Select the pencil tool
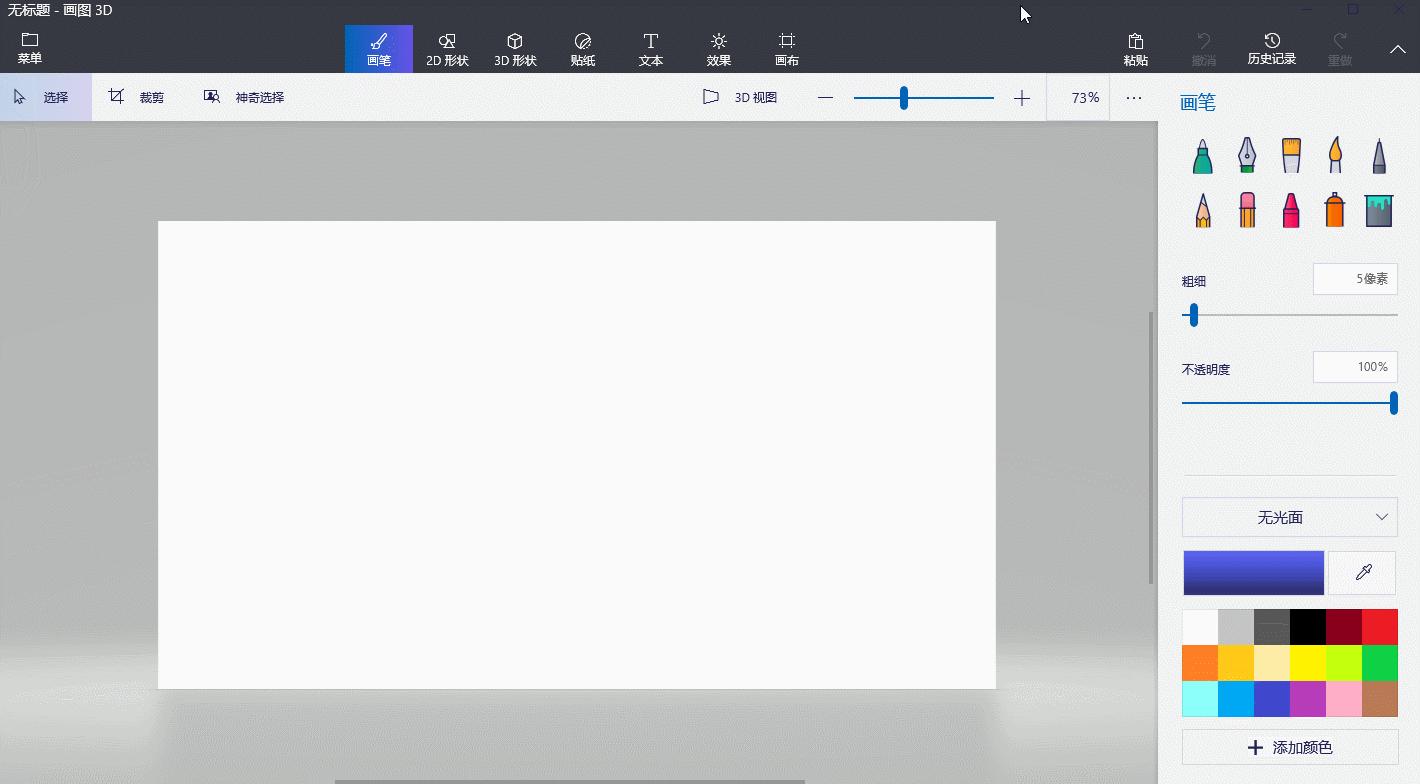1420x784 pixels. [1203, 210]
